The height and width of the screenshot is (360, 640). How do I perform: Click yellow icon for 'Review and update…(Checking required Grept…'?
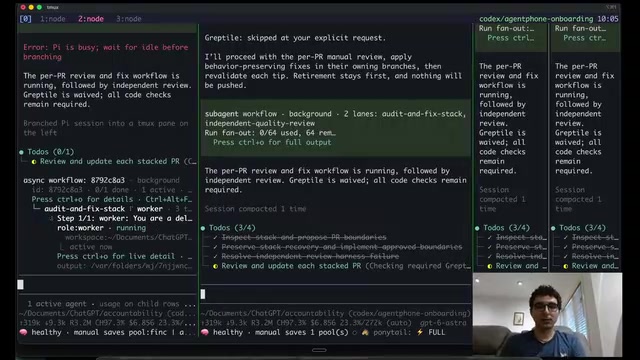click(x=216, y=266)
